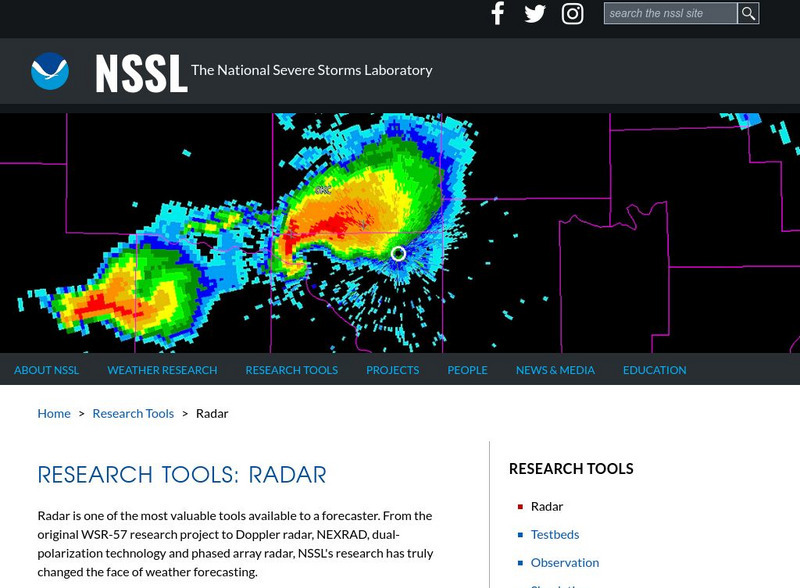
Task: Go to the PEOPLE page
Action: [x=467, y=370]
